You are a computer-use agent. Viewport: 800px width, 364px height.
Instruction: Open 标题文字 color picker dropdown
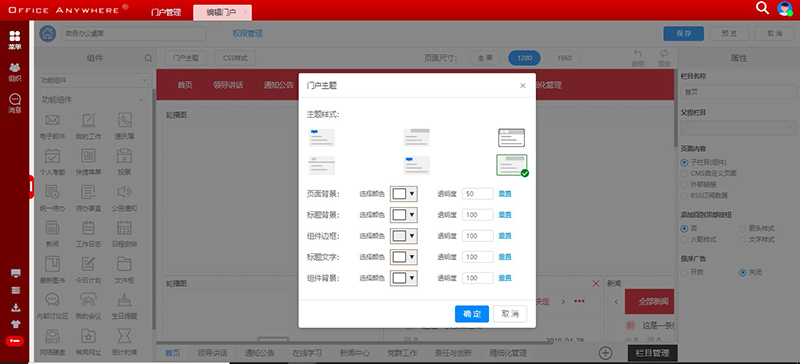(x=404, y=257)
